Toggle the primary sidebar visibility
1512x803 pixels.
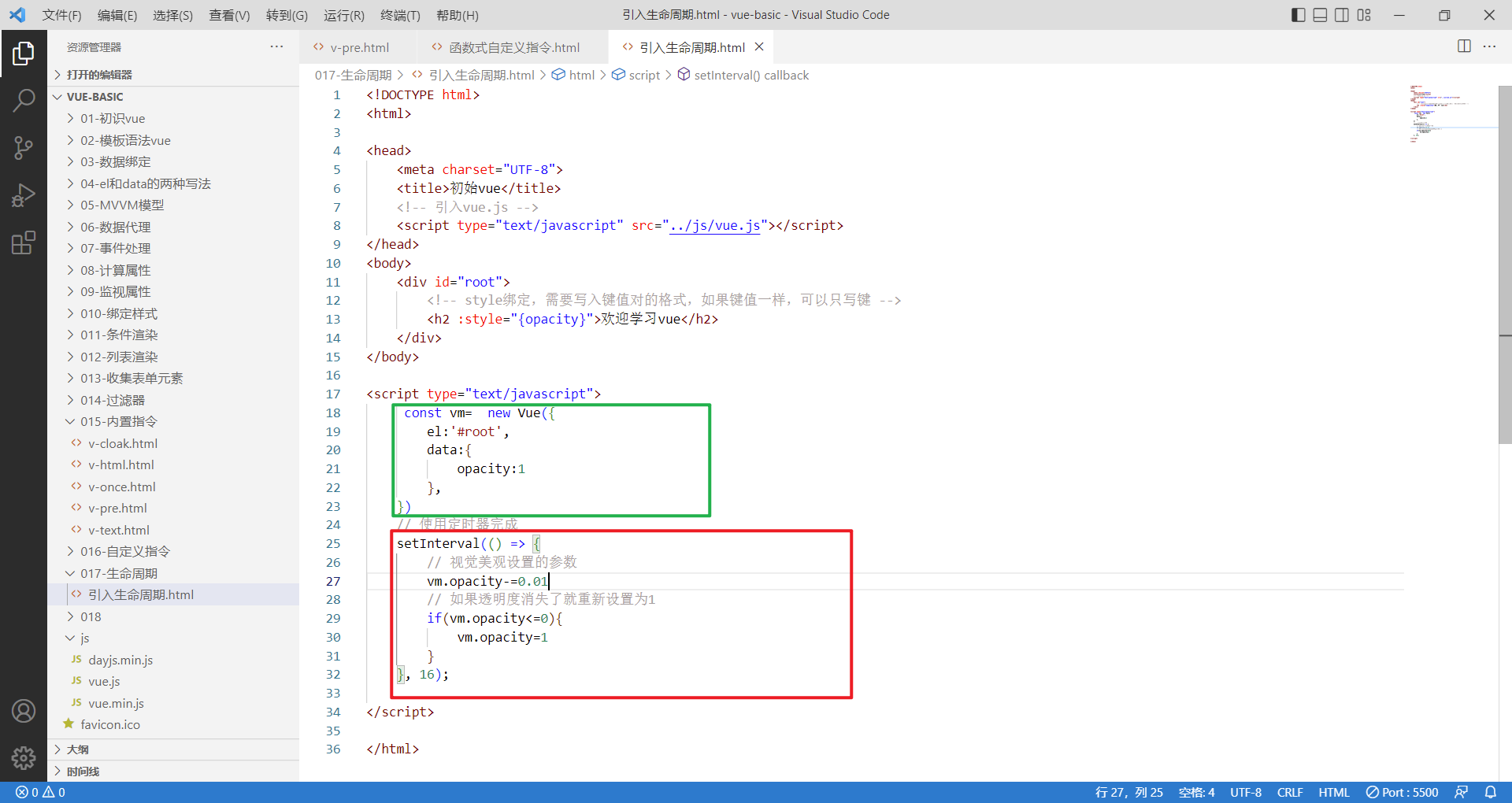tap(1298, 15)
